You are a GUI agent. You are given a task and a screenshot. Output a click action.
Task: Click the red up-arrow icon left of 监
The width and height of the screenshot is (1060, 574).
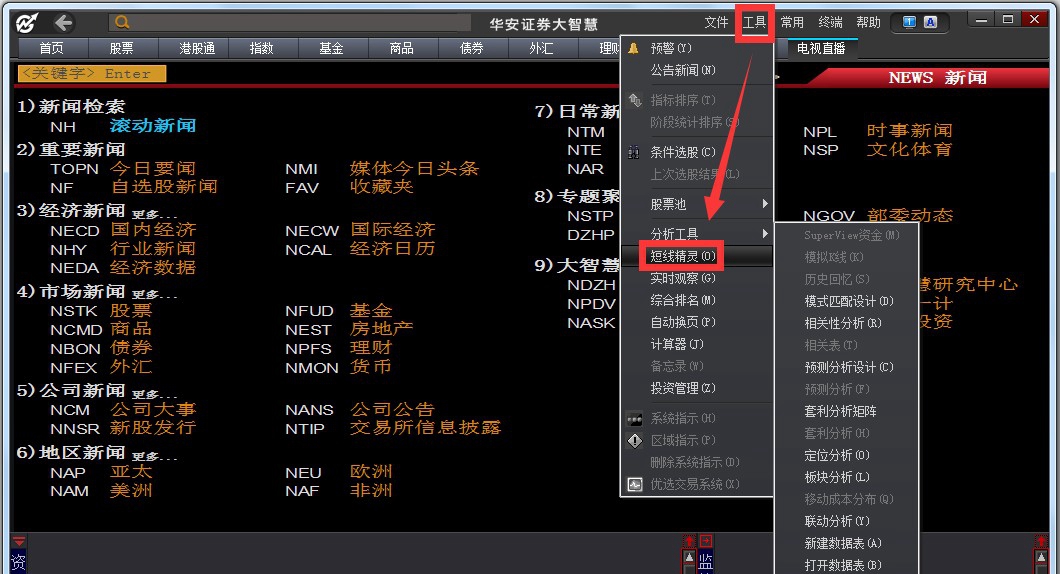coord(690,541)
